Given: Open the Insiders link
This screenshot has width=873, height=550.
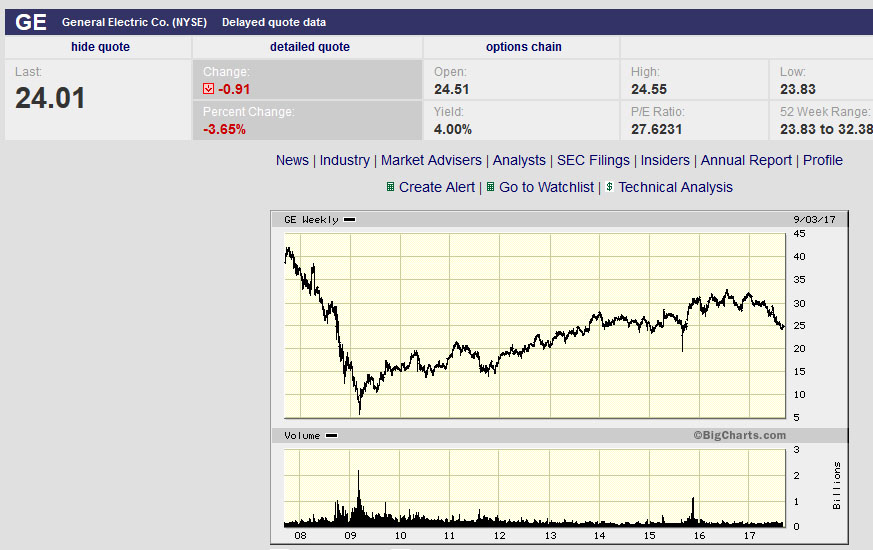Looking at the screenshot, I should 665,160.
